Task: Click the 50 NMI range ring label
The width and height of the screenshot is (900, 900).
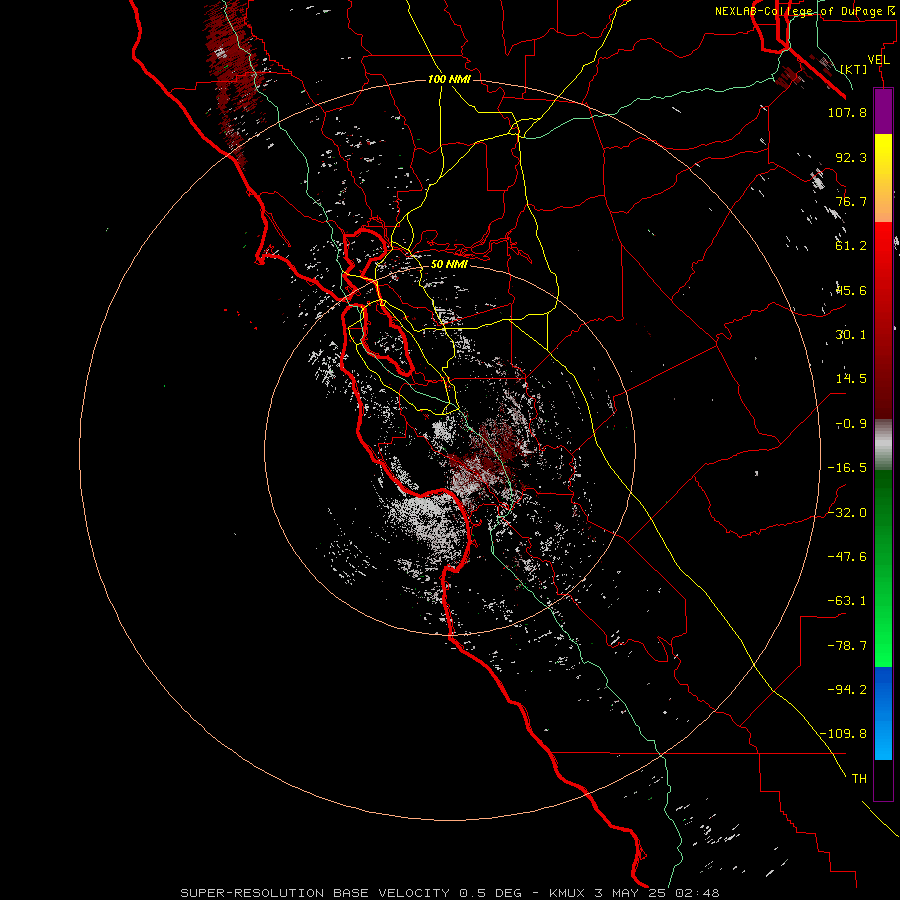Action: 449,264
